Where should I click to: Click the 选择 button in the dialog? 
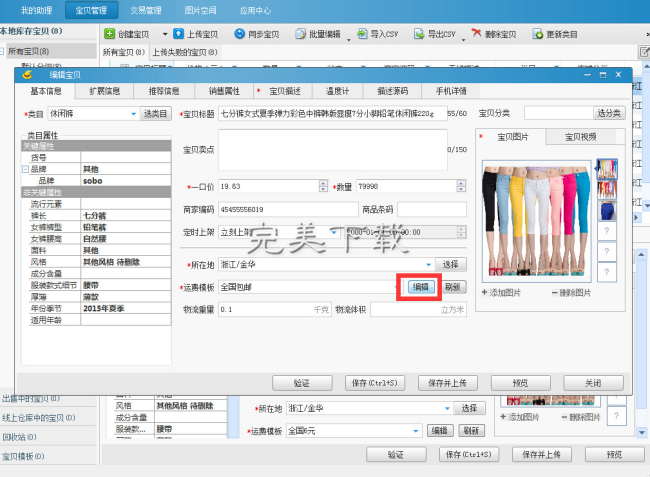(451, 264)
